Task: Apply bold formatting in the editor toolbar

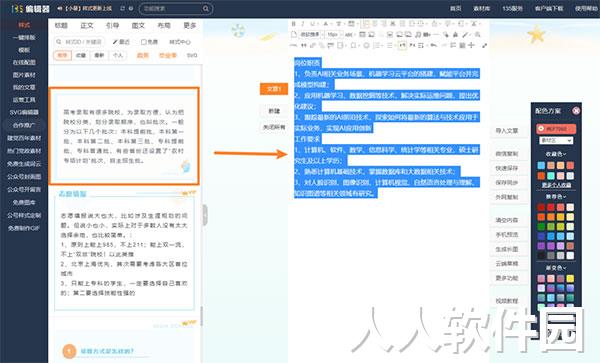Action: coord(293,24)
